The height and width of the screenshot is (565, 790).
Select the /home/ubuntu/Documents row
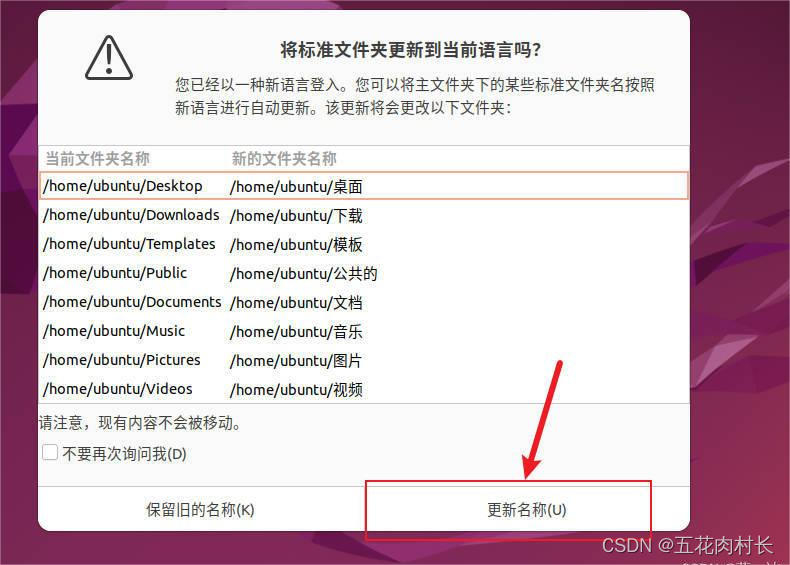coord(364,302)
